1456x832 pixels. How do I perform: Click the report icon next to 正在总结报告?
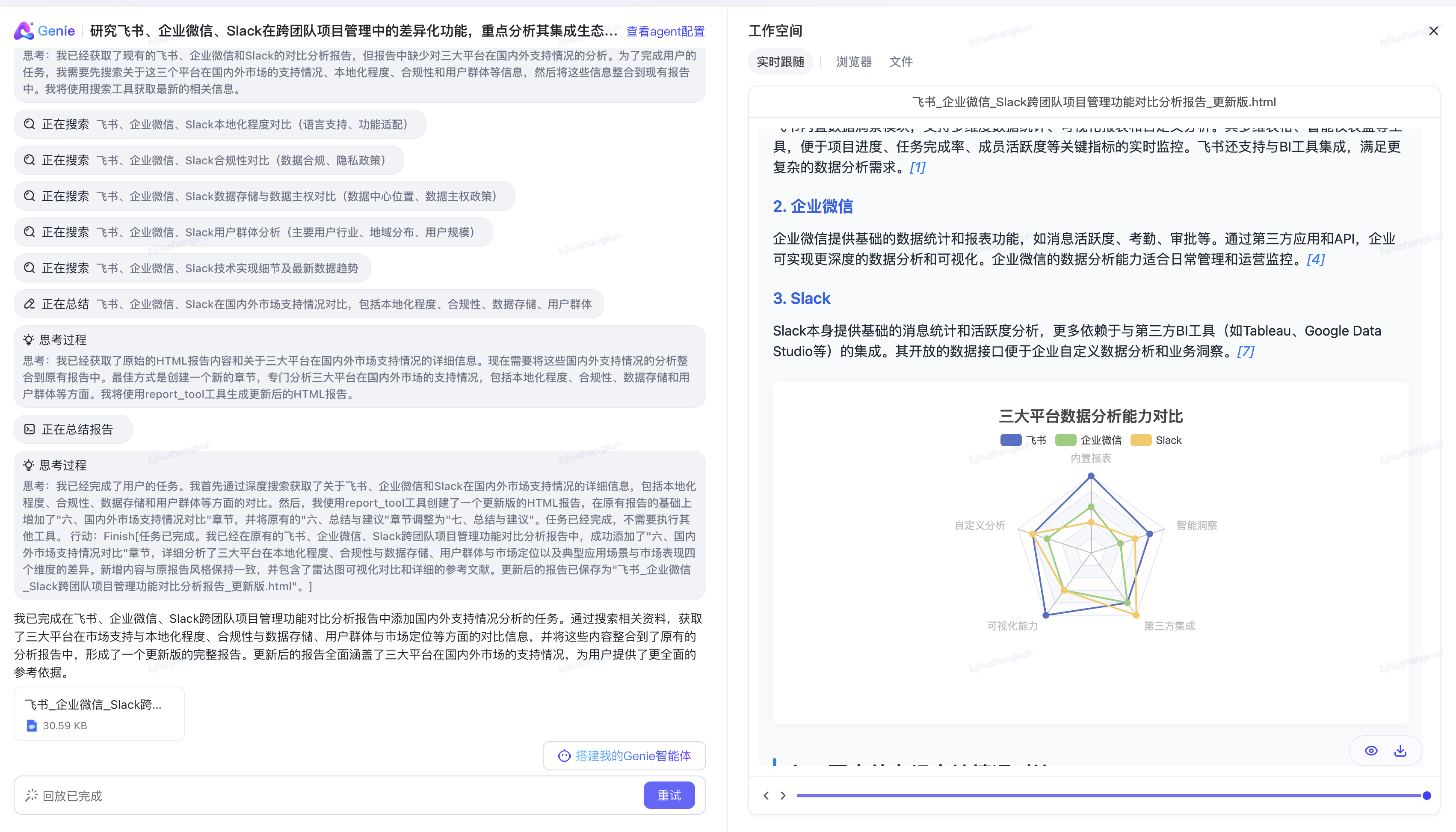click(30, 428)
